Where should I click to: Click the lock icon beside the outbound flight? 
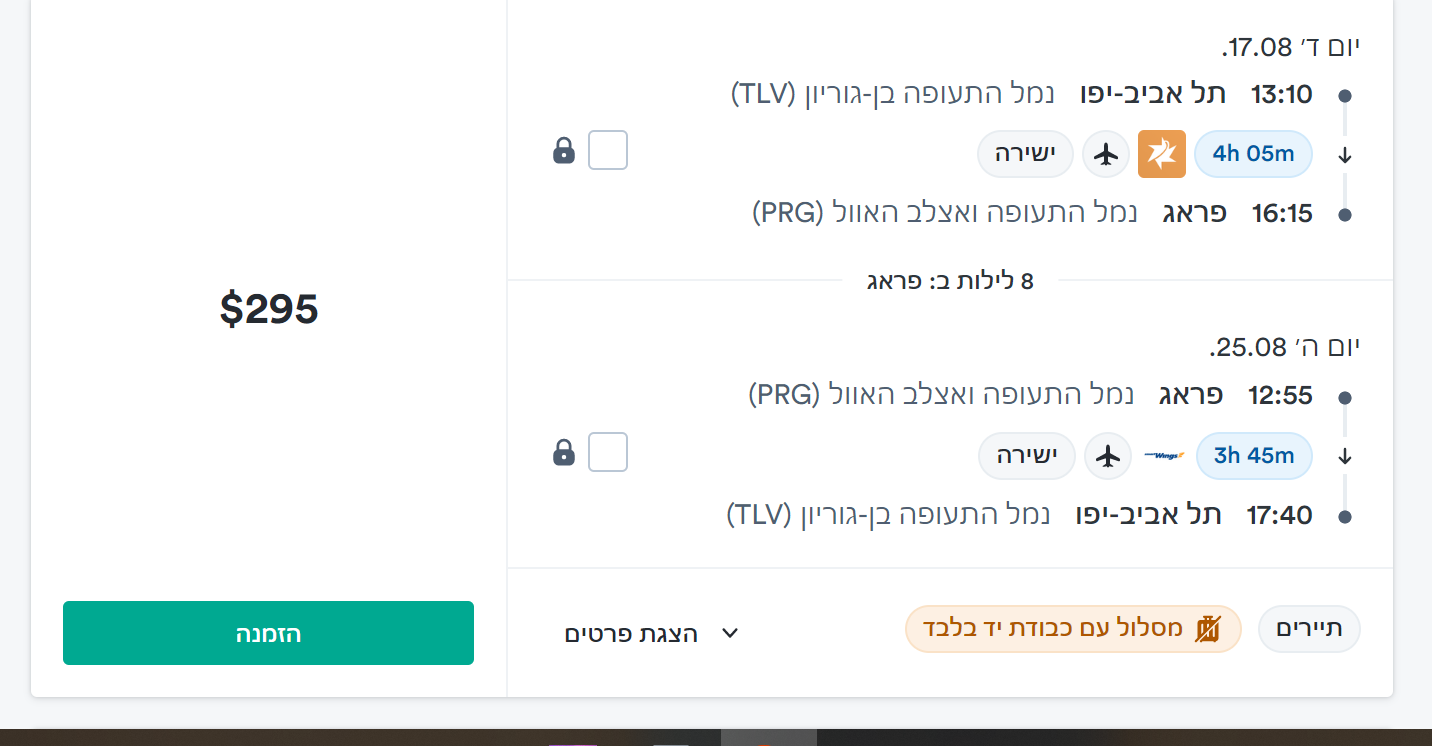point(564,151)
